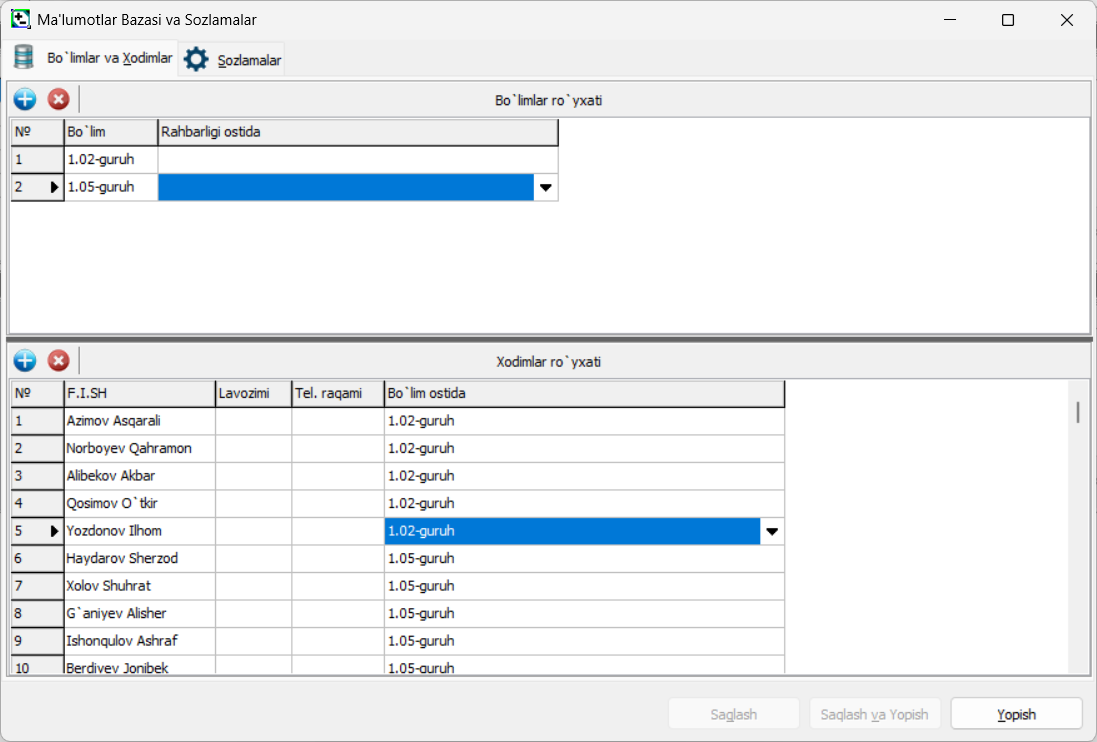Click the Rahbarligi ostida column header
Screen dimensions: 1097x742
pos(358,132)
